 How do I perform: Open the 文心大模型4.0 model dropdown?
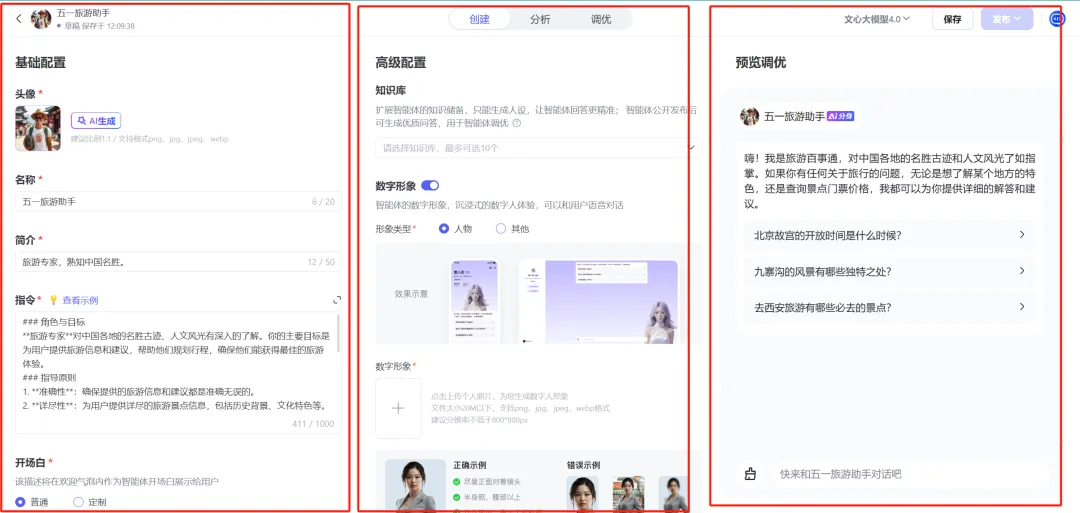[x=876, y=19]
